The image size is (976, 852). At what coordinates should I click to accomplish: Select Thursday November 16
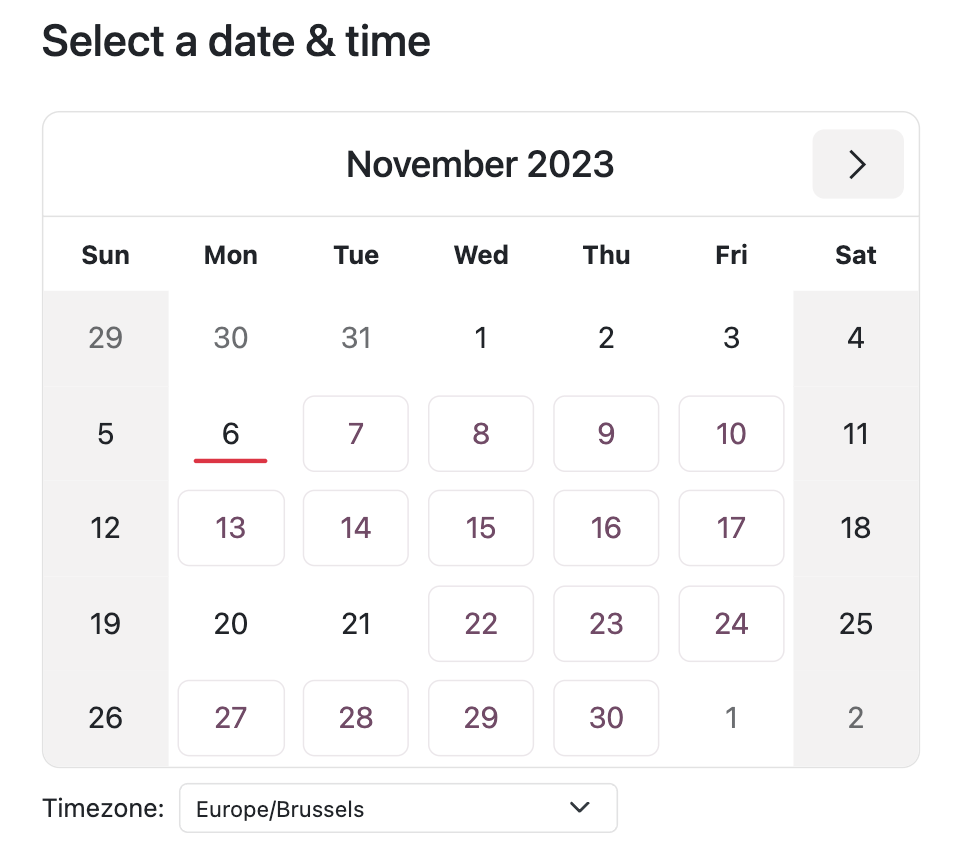click(x=606, y=528)
